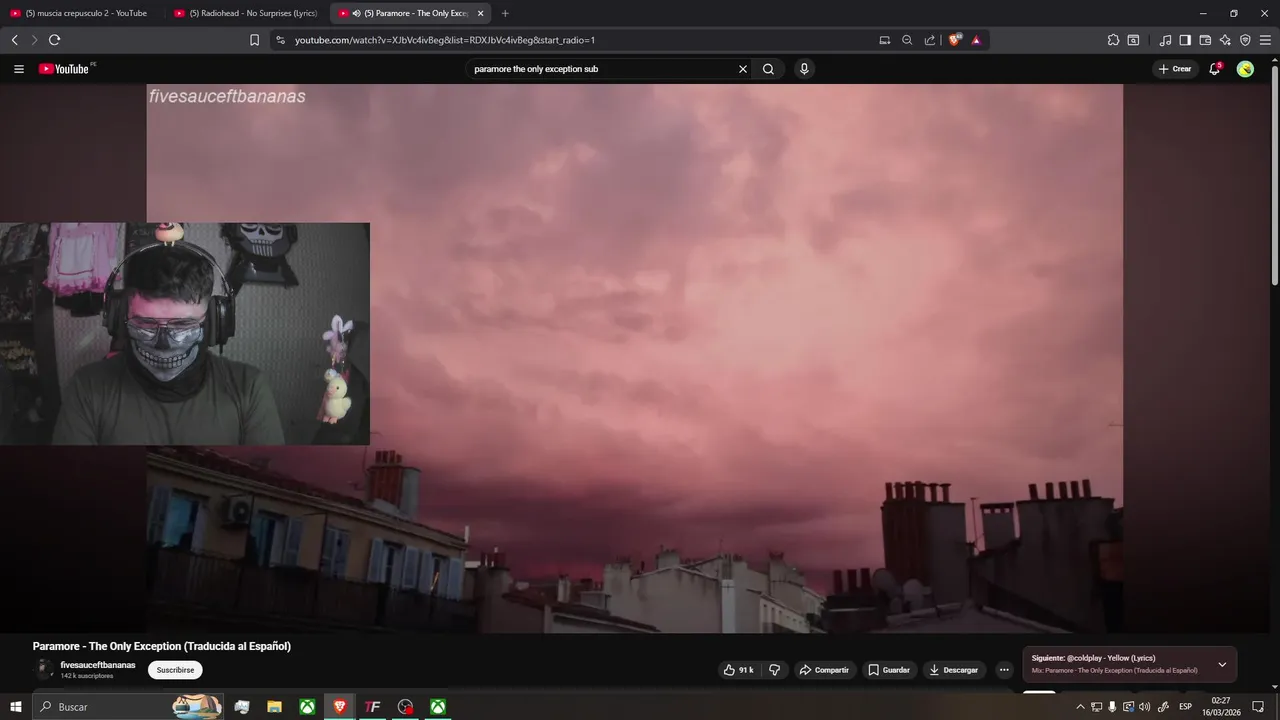Open Brave VPN shield icon

1245,40
